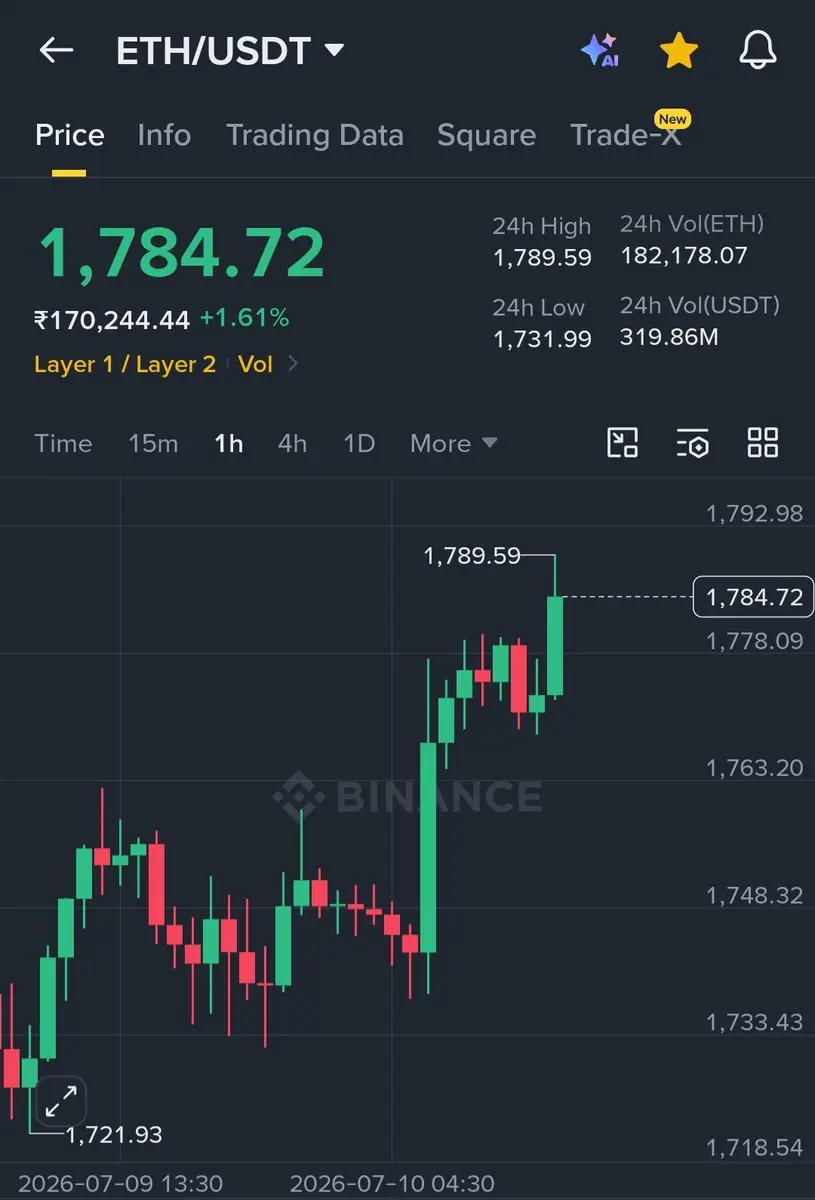Open the AI sparkle assistant icon

600,50
